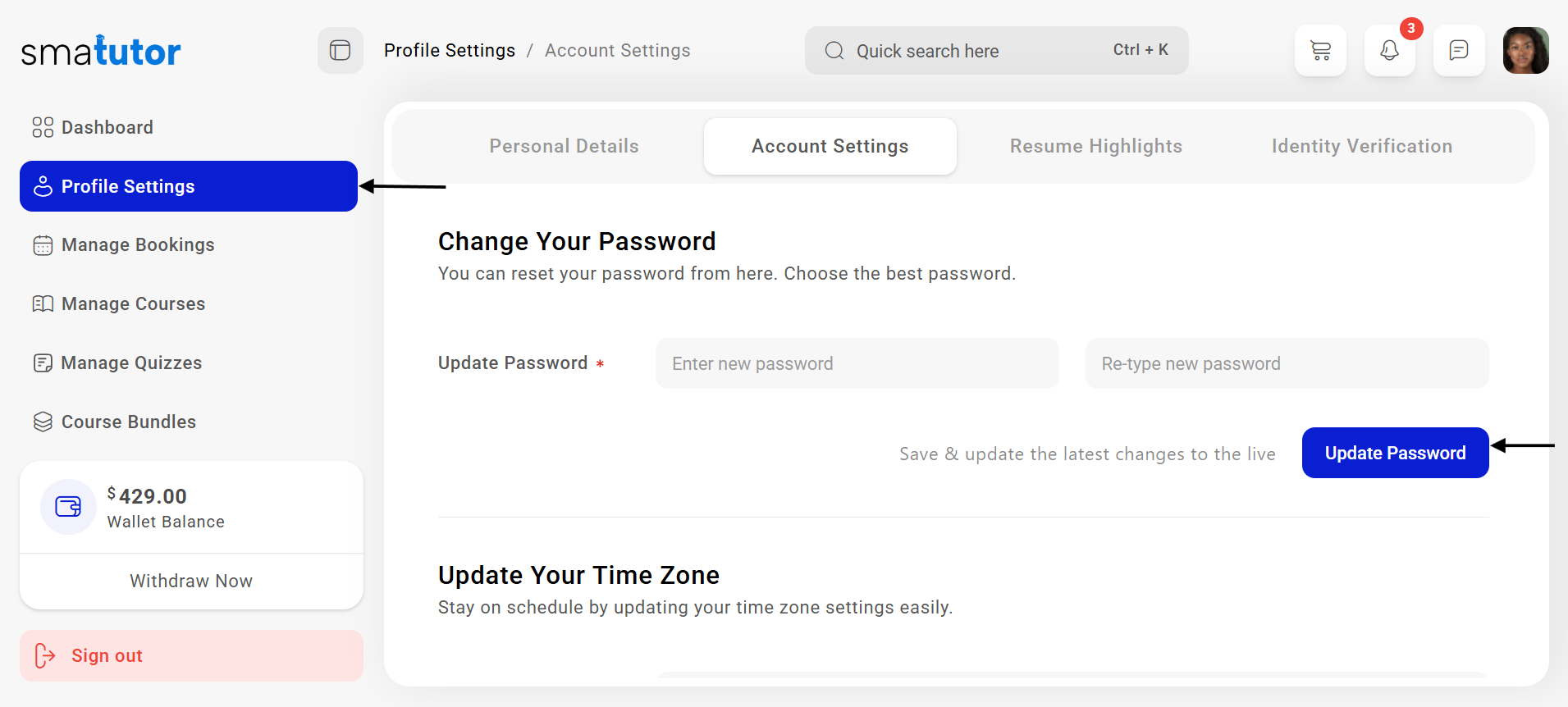Open the Identity Verification tab

1361,146
